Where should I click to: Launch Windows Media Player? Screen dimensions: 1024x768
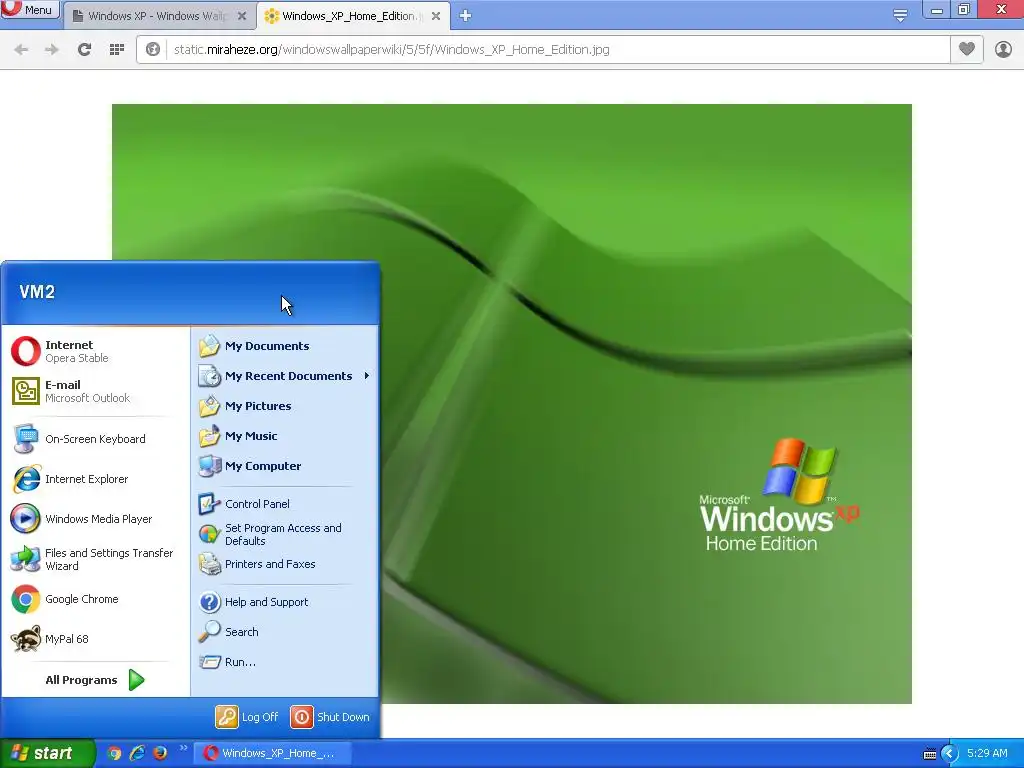point(95,519)
